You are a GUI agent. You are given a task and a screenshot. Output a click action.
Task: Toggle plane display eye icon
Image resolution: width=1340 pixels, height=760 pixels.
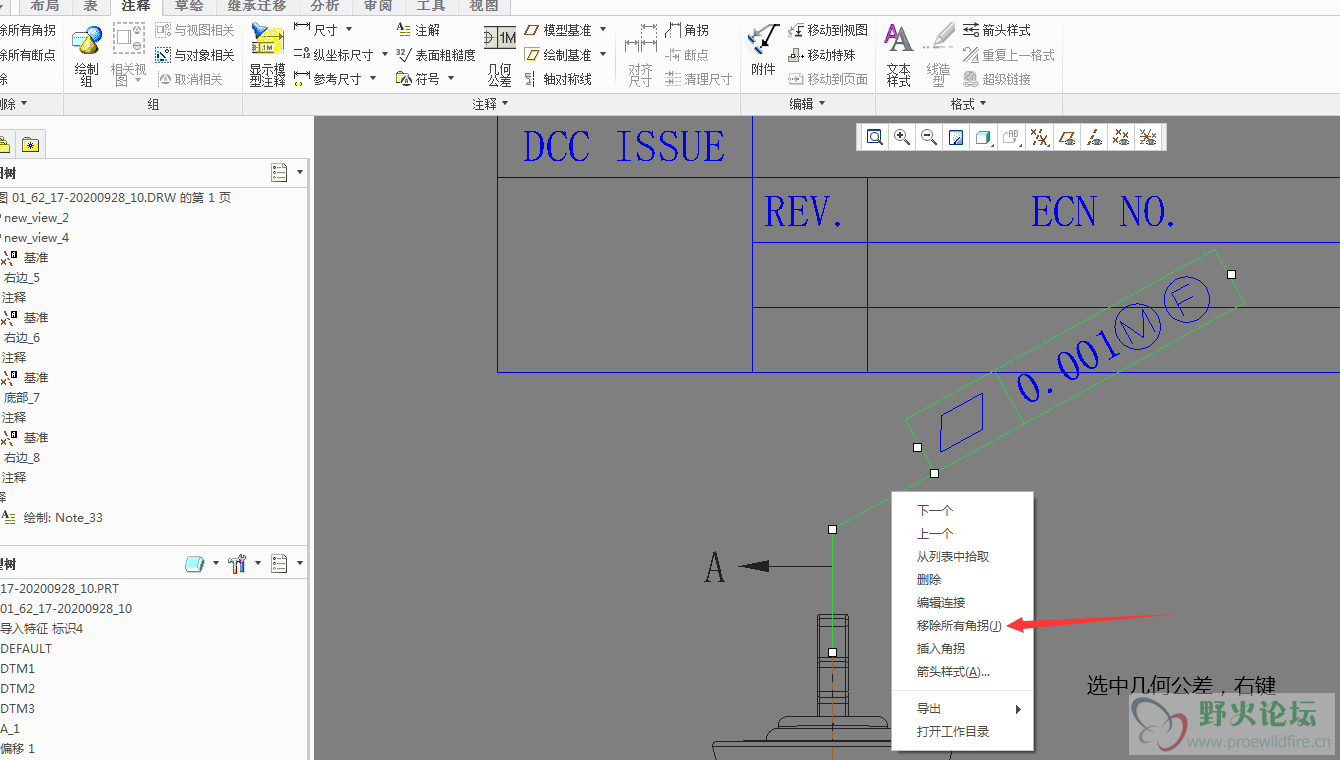[x=1067, y=138]
